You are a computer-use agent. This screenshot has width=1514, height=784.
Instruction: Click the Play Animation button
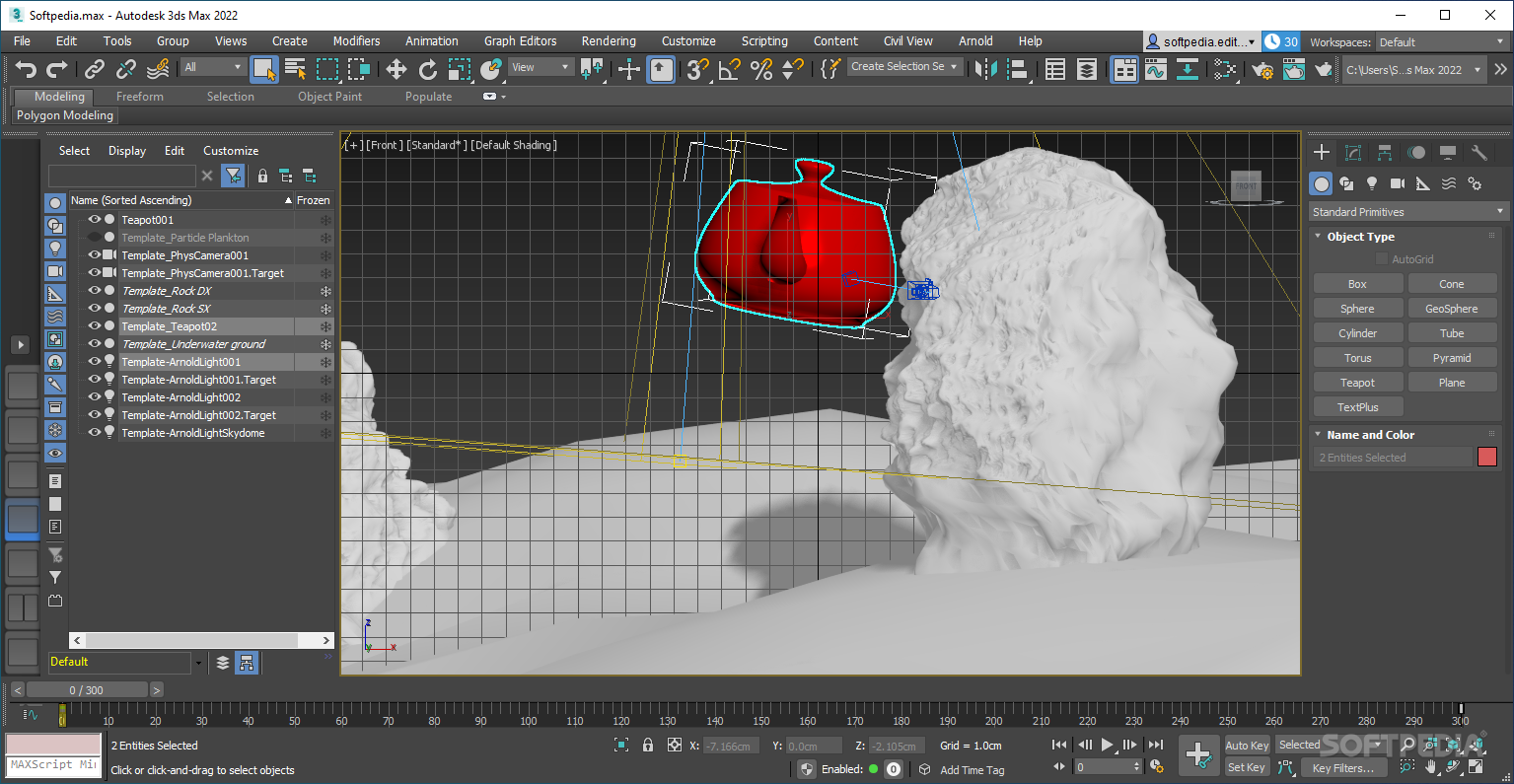pyautogui.click(x=1108, y=746)
